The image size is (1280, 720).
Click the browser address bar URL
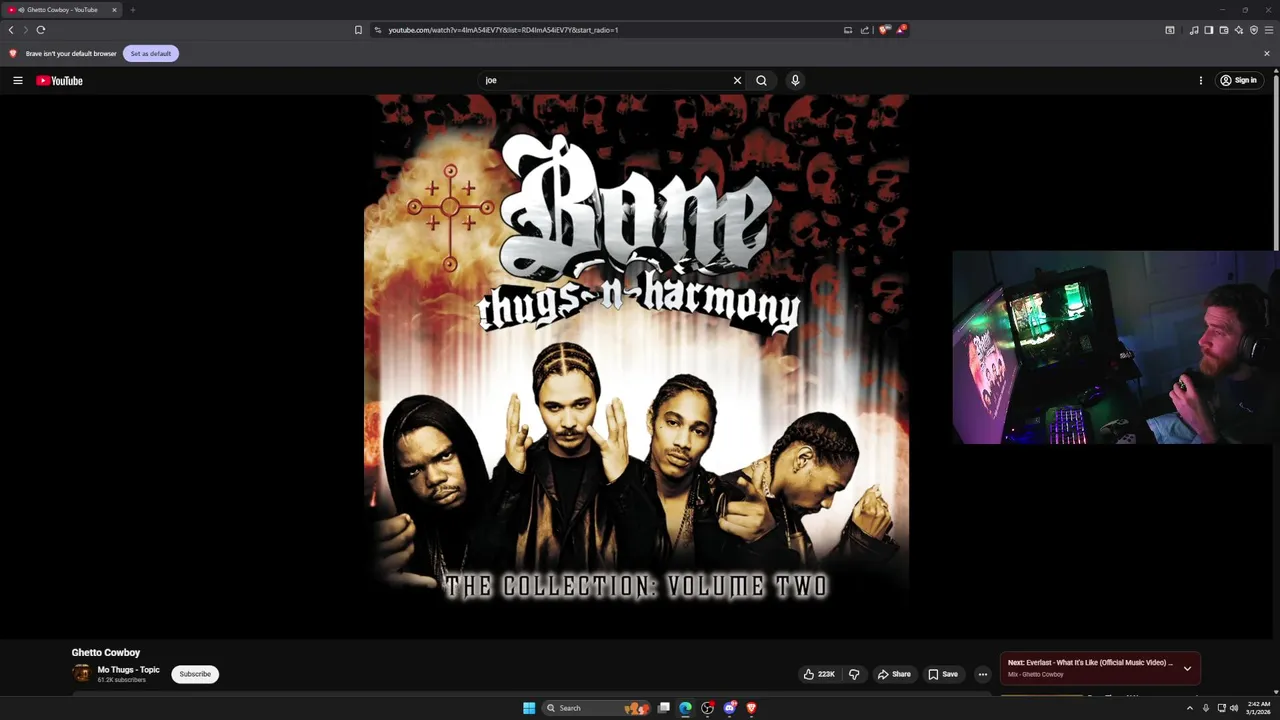[x=503, y=30]
